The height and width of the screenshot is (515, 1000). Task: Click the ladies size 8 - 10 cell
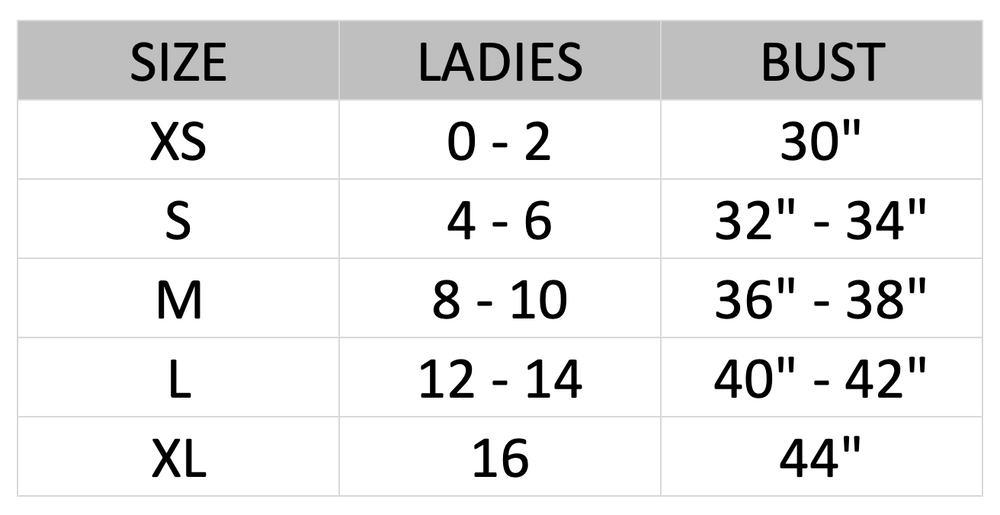[499, 300]
